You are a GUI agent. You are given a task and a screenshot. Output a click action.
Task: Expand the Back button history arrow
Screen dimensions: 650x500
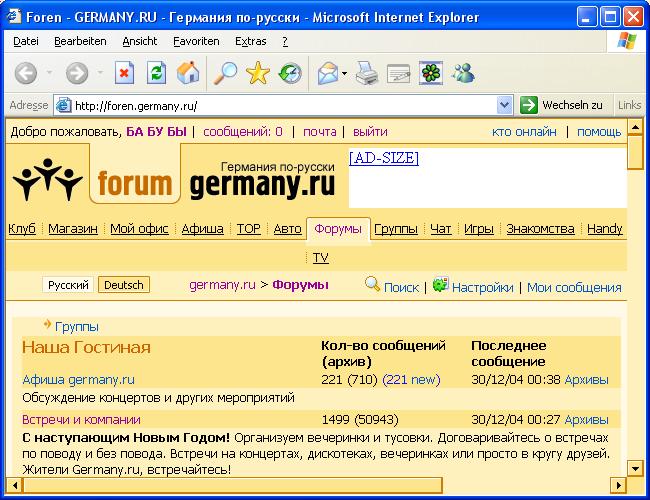[x=49, y=73]
